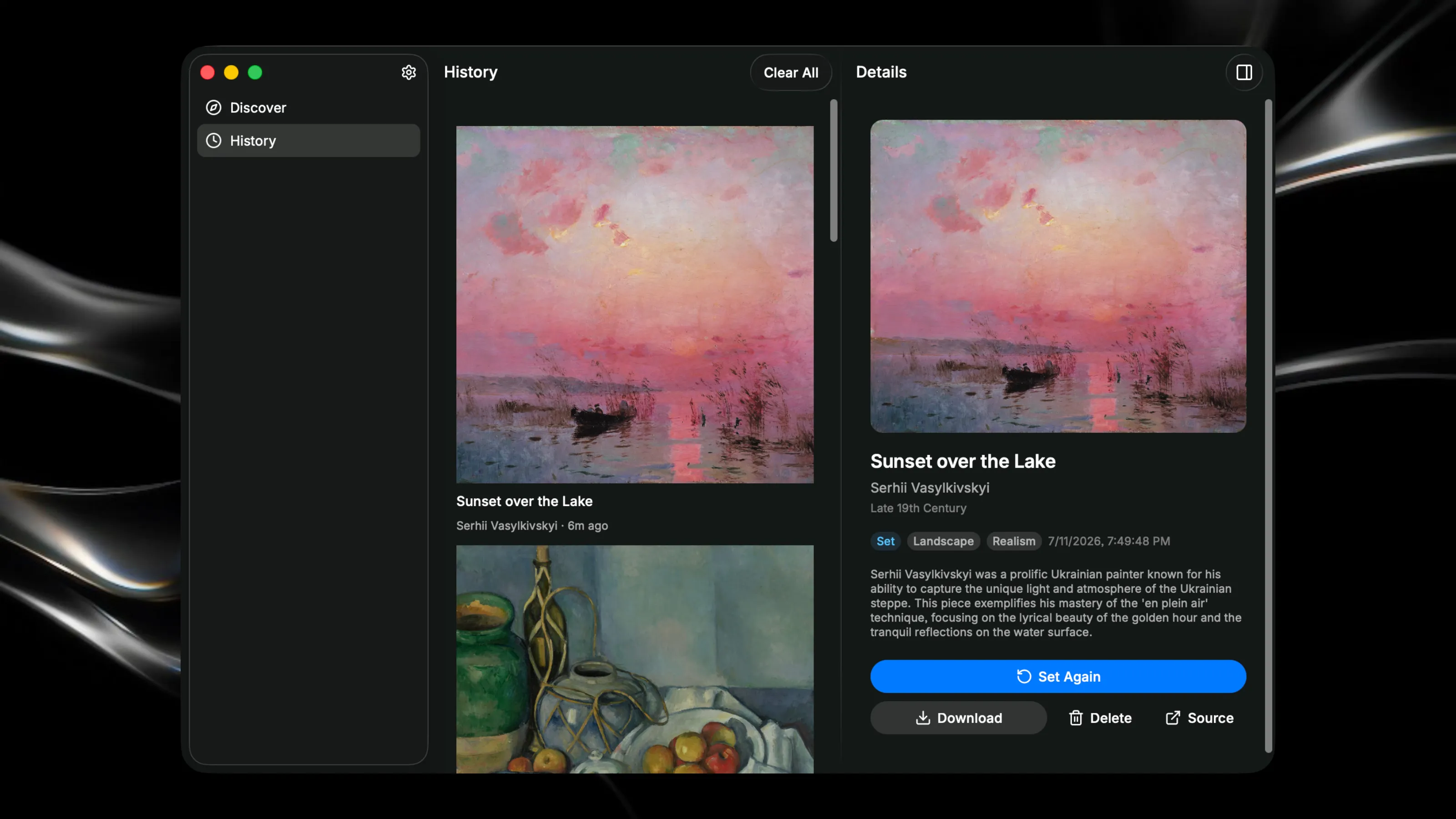Click the artist name in Details
Viewport: 1456px width, 819px height.
pyautogui.click(x=929, y=487)
